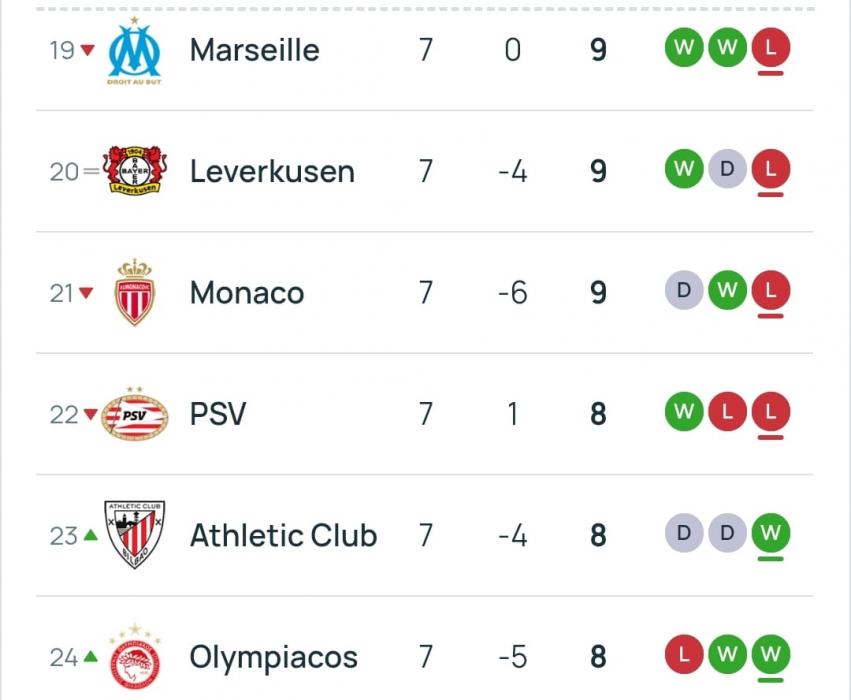
Task: Click the Marseille club crest
Action: [134, 50]
